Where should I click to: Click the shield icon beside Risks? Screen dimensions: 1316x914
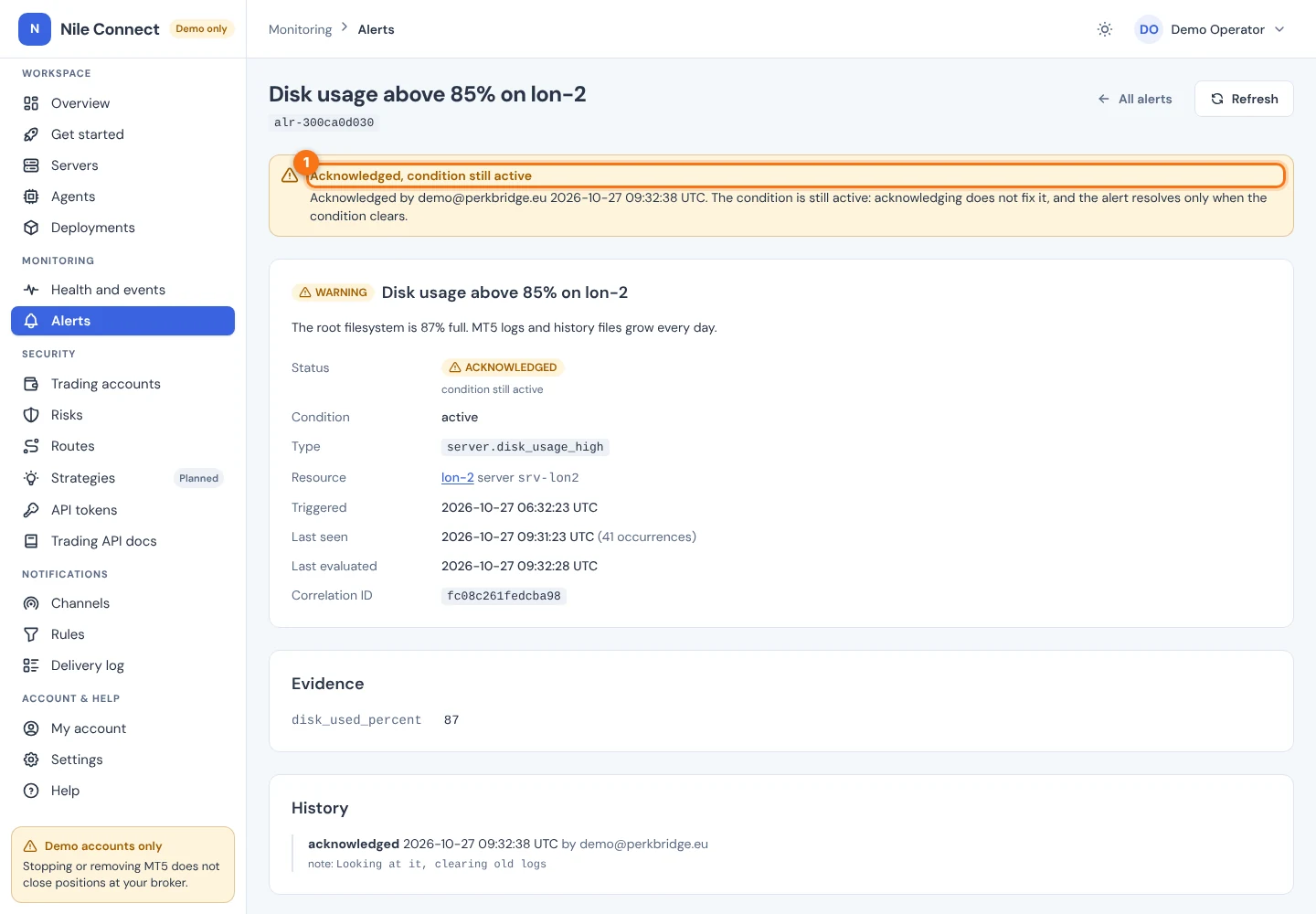[31, 415]
